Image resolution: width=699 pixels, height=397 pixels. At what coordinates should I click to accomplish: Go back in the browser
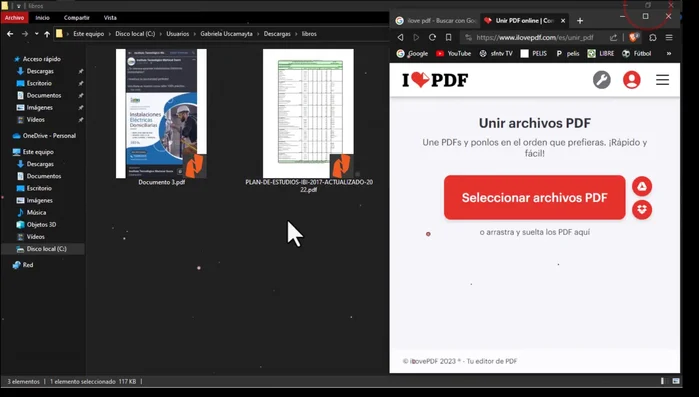(400, 37)
